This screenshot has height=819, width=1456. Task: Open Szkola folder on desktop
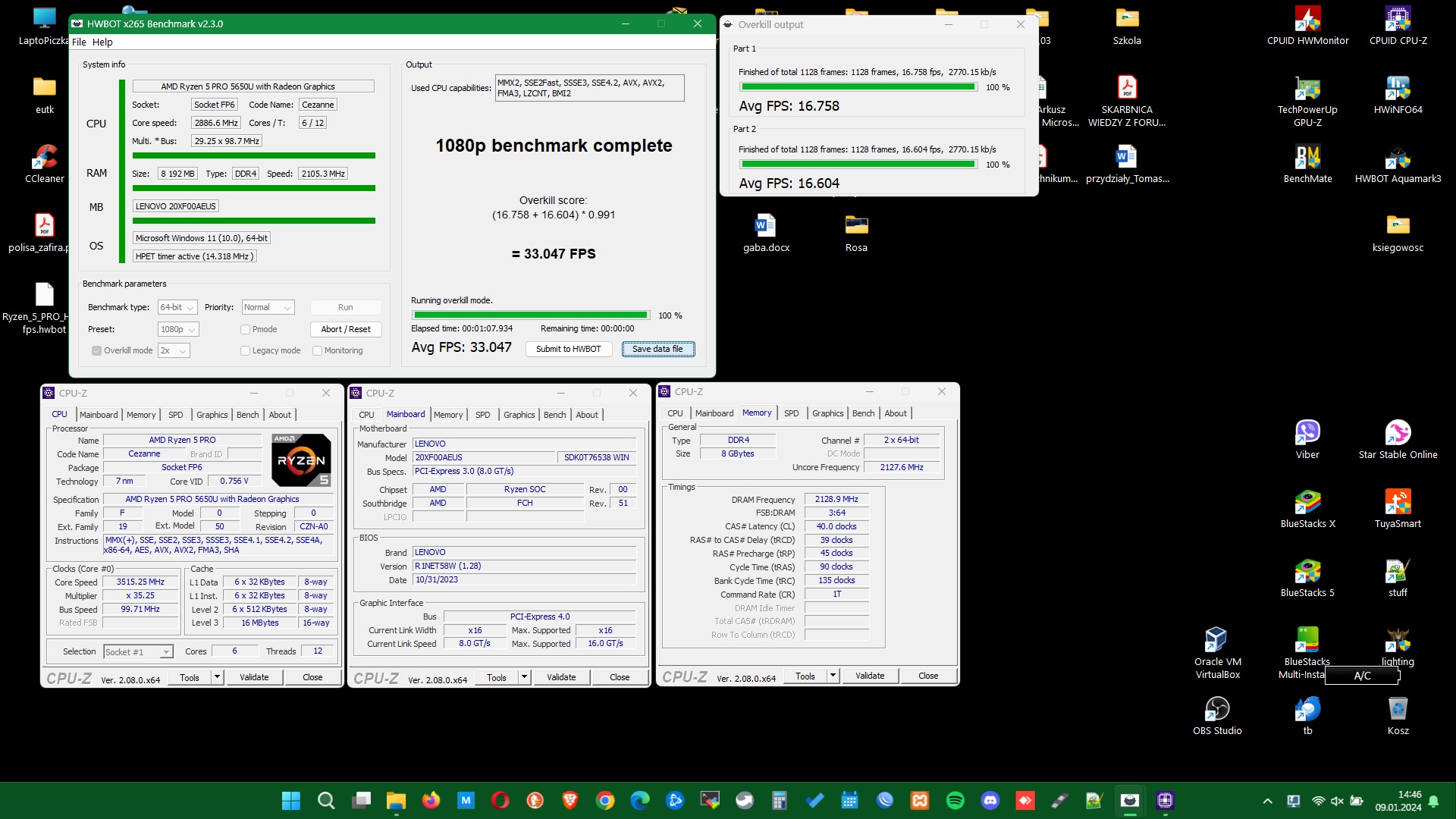pyautogui.click(x=1127, y=25)
